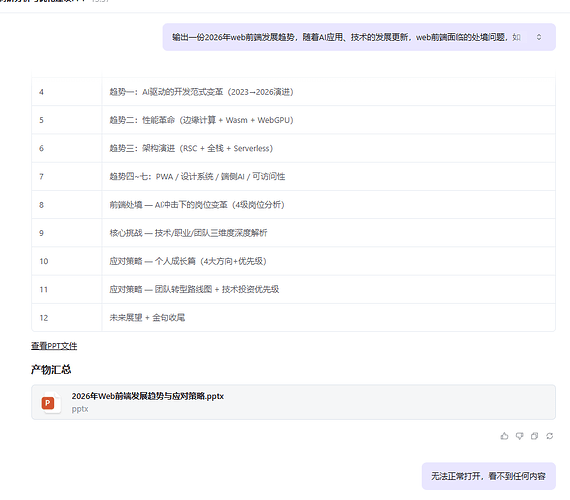
Task: Click slide number 5 cell
Action: coord(67,120)
